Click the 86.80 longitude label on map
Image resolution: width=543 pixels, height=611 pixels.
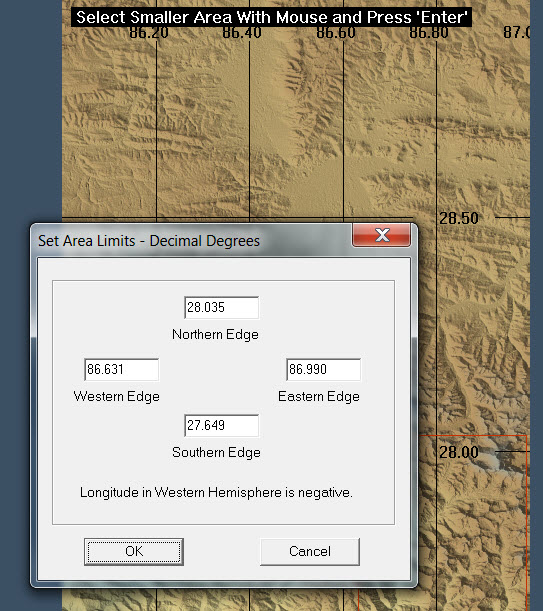pyautogui.click(x=429, y=33)
